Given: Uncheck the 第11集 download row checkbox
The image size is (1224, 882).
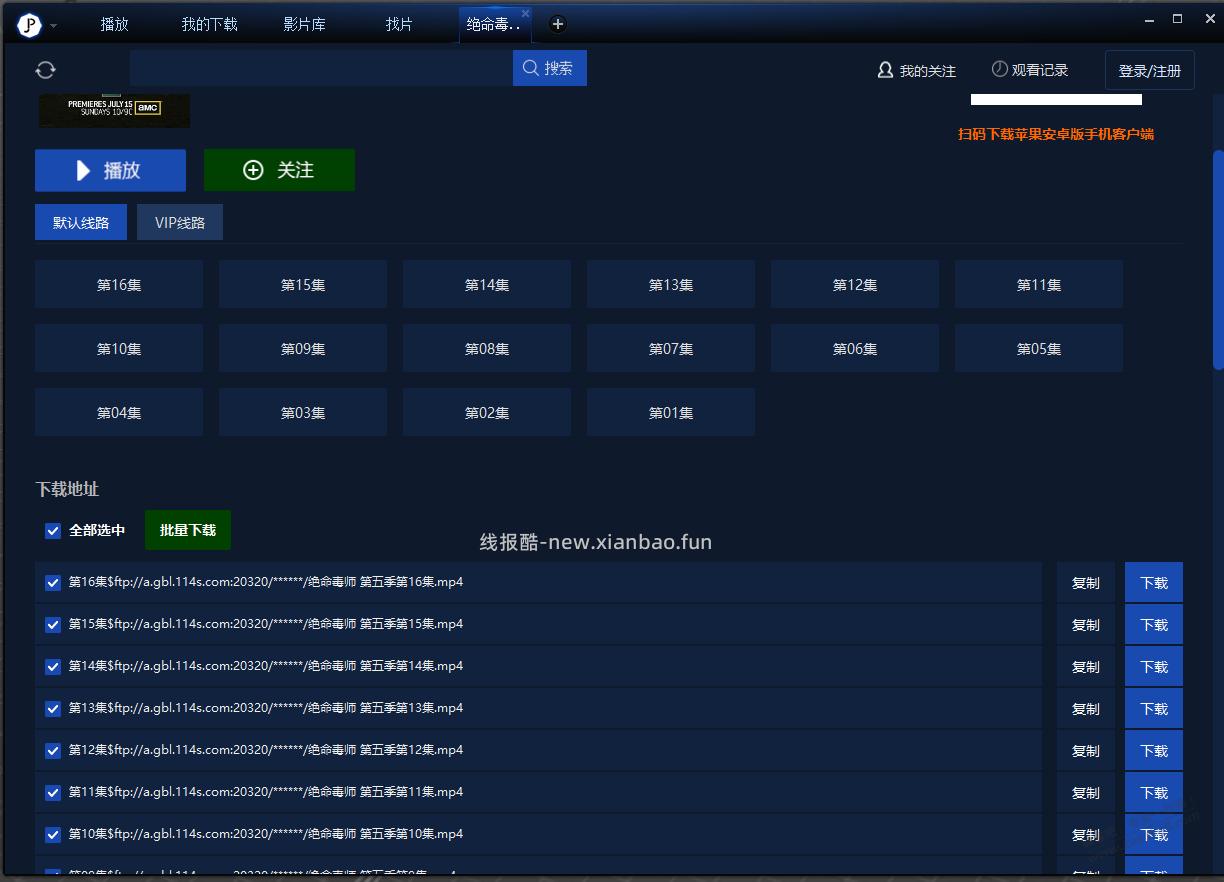Looking at the screenshot, I should click(53, 793).
